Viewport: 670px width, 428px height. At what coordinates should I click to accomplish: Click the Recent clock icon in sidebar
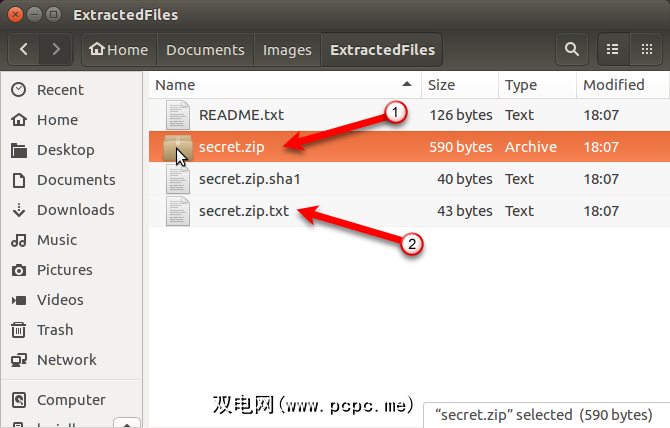18,90
